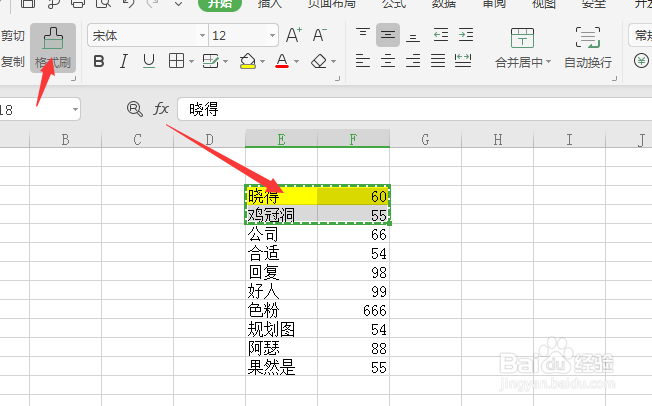652x406 pixels.
Task: Align text to bottom of cell
Action: (x=413, y=35)
